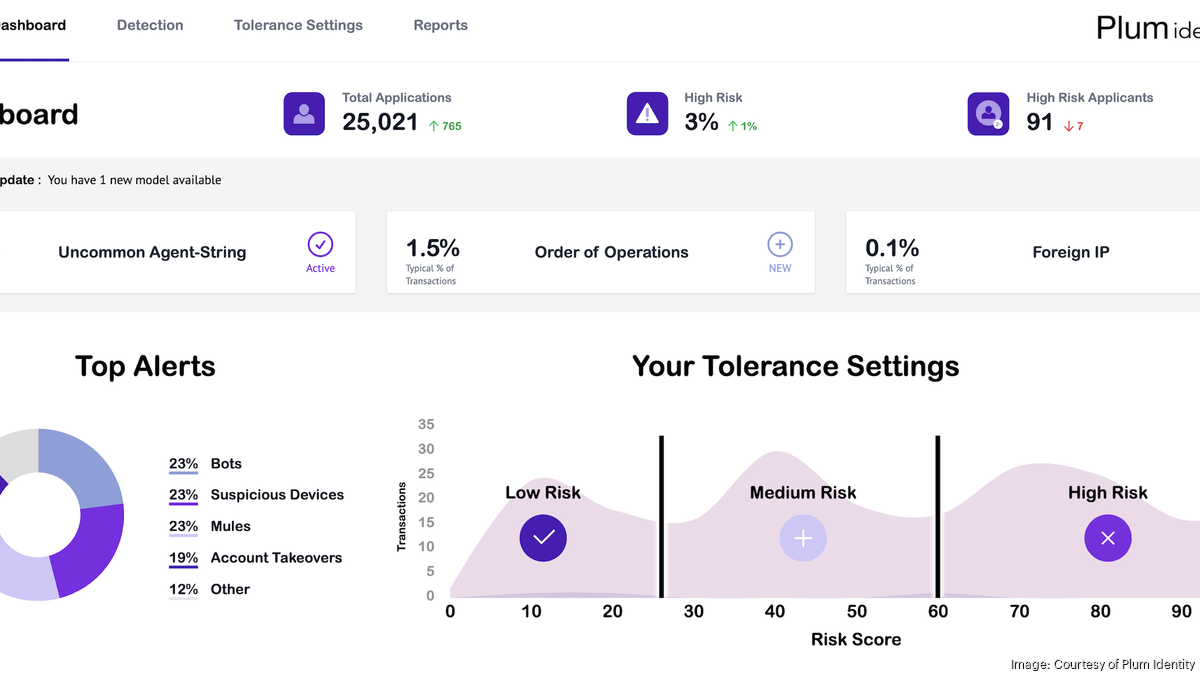Click the Active checkmark on Uncommon Agent-String
This screenshot has height=675, width=1200.
click(320, 245)
